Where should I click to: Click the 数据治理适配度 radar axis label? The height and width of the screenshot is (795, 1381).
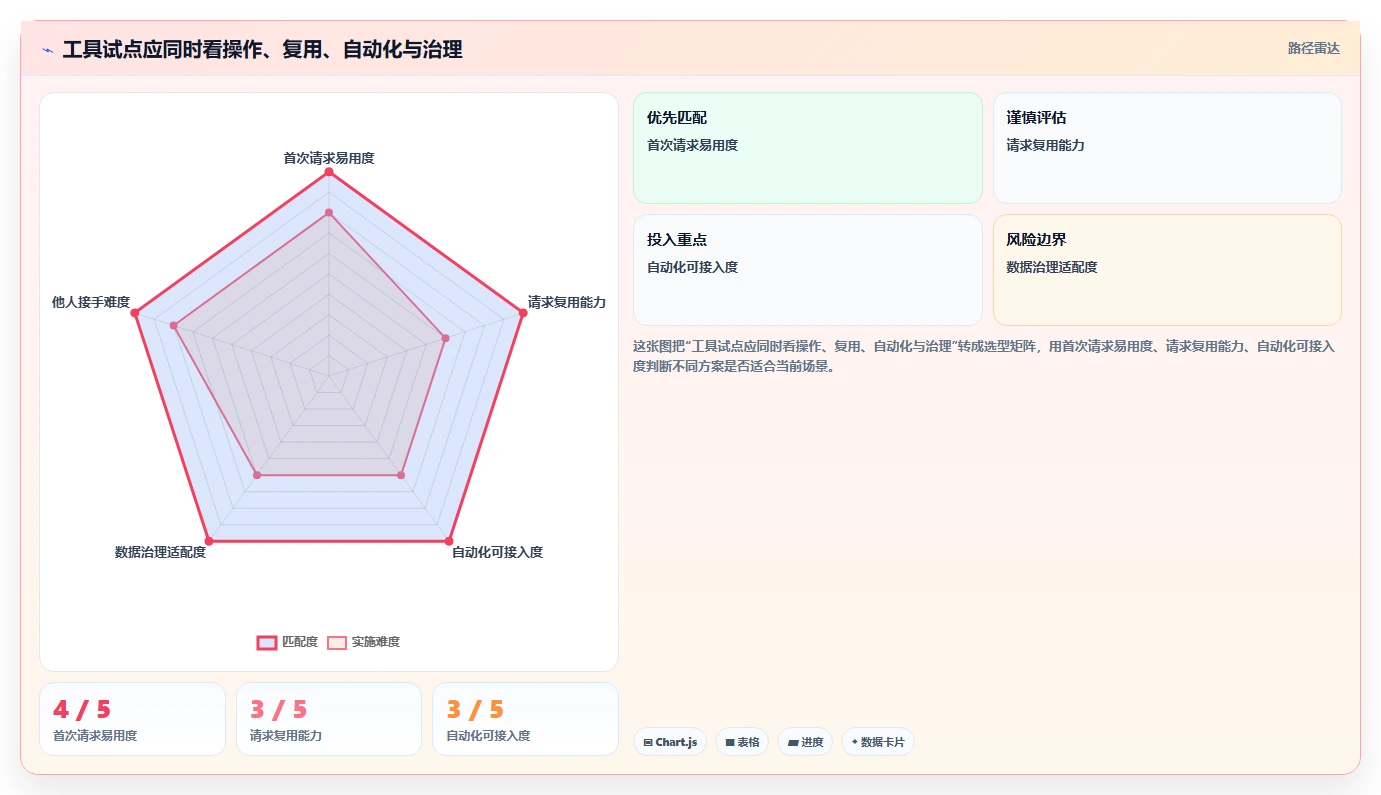coord(160,552)
